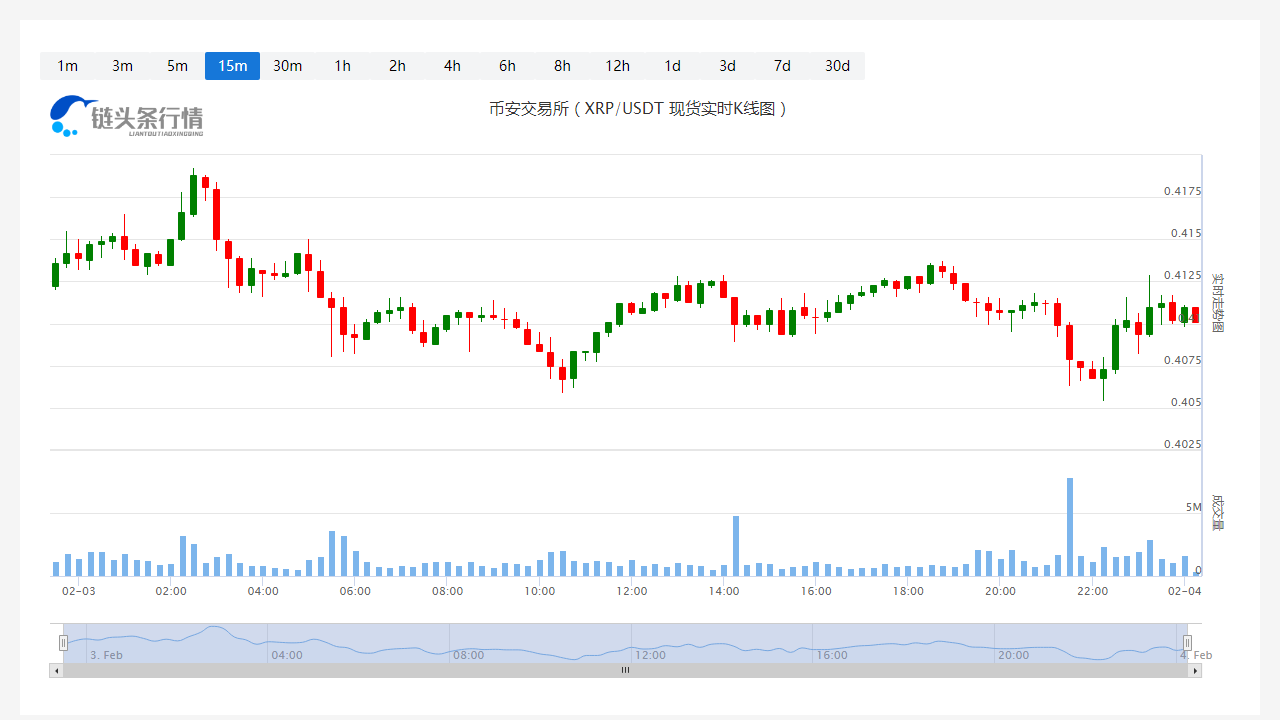Click the volume spike bar after 14:00
Screen dimensions: 1280x720
tap(736, 546)
